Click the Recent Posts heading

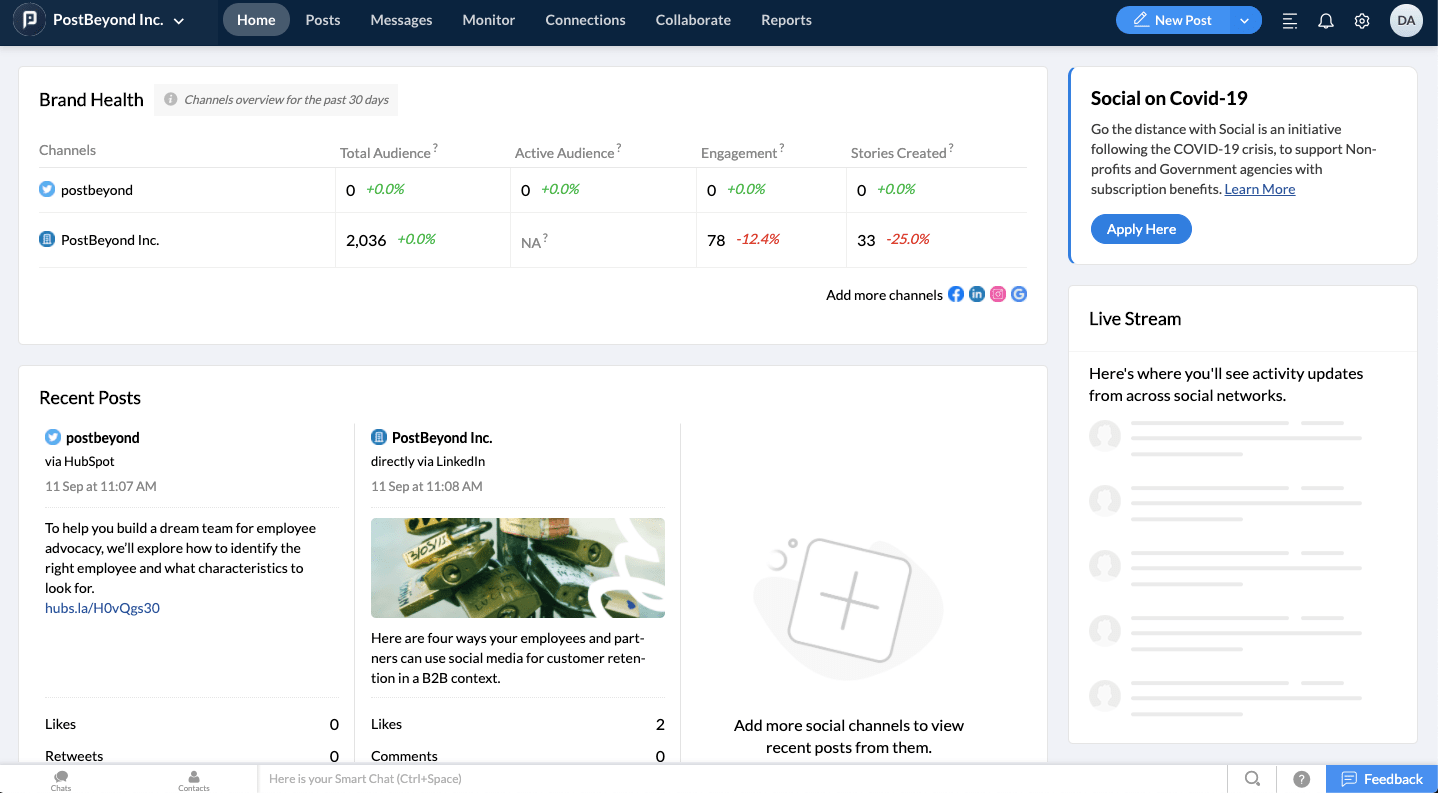coord(90,398)
